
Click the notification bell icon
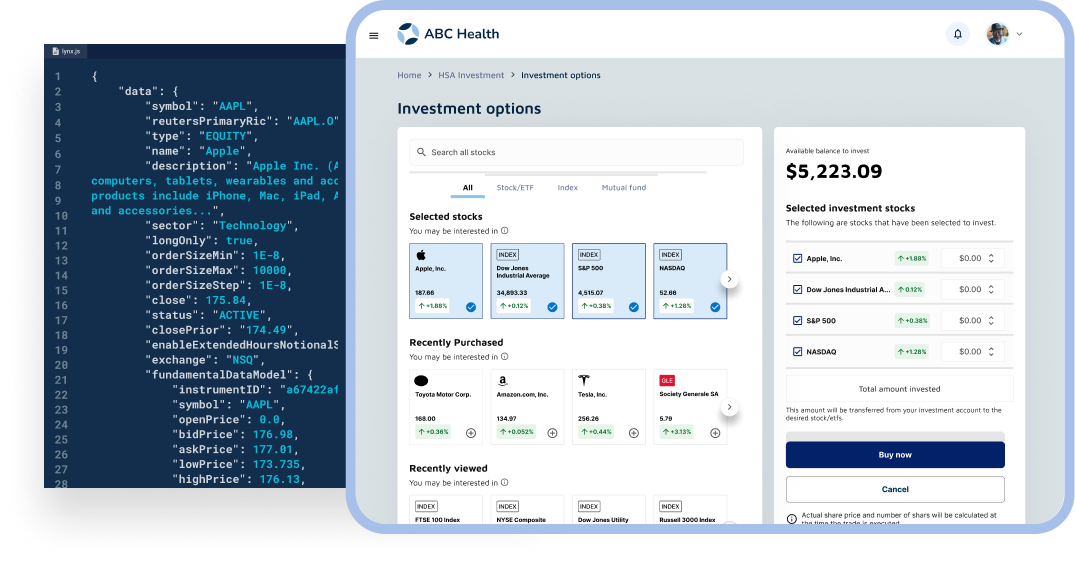tap(957, 34)
